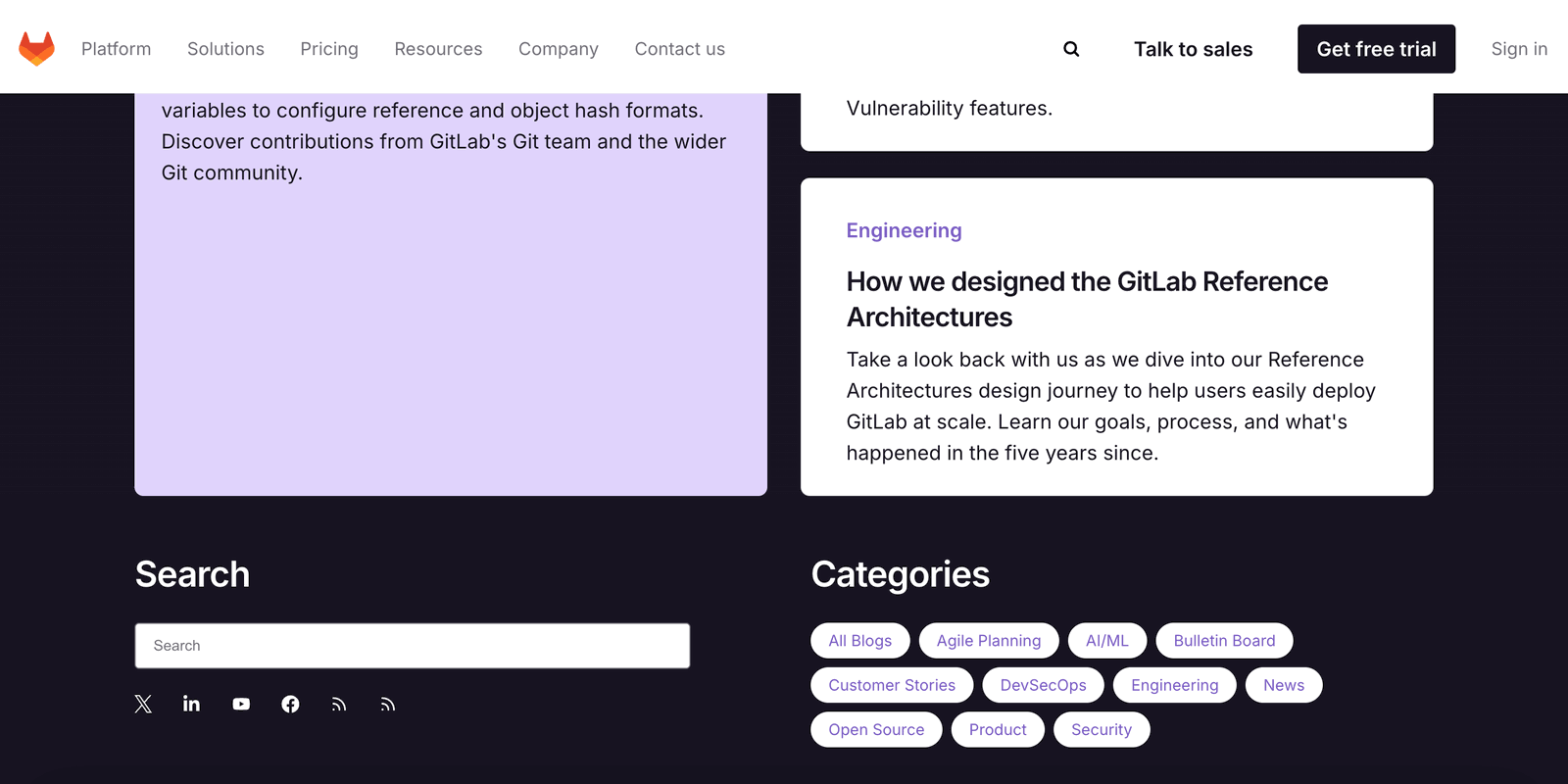Viewport: 1568px width, 784px height.
Task: Expand the Resources navigation dropdown
Action: 438,48
